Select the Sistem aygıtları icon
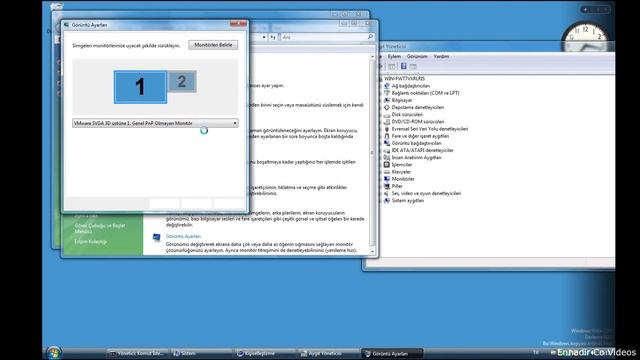Viewport: 640px width, 360px height. pos(387,200)
